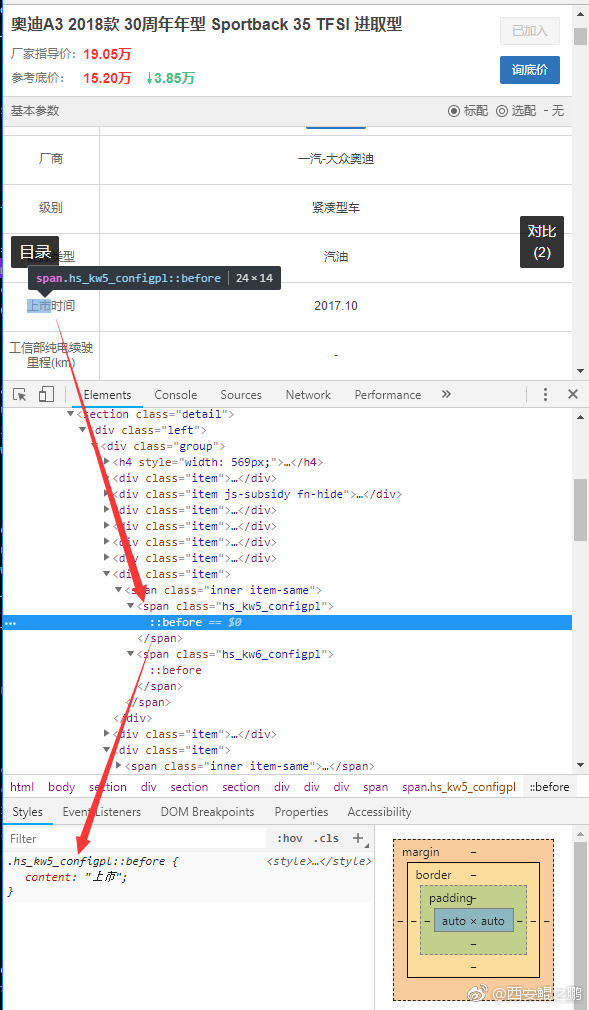Close the DevTools panel
This screenshot has width=589, height=1010.
[573, 394]
